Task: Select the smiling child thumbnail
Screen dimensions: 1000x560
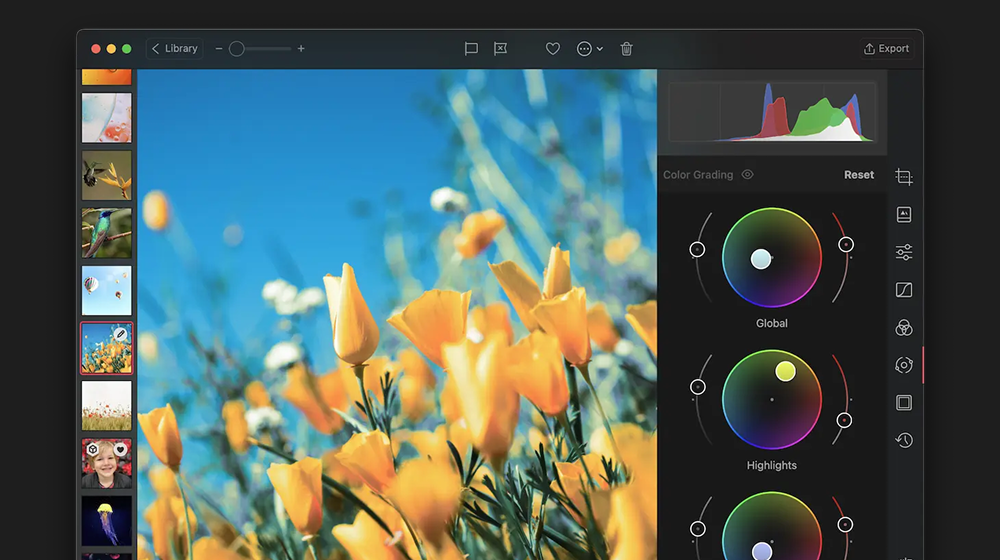Action: tap(107, 463)
